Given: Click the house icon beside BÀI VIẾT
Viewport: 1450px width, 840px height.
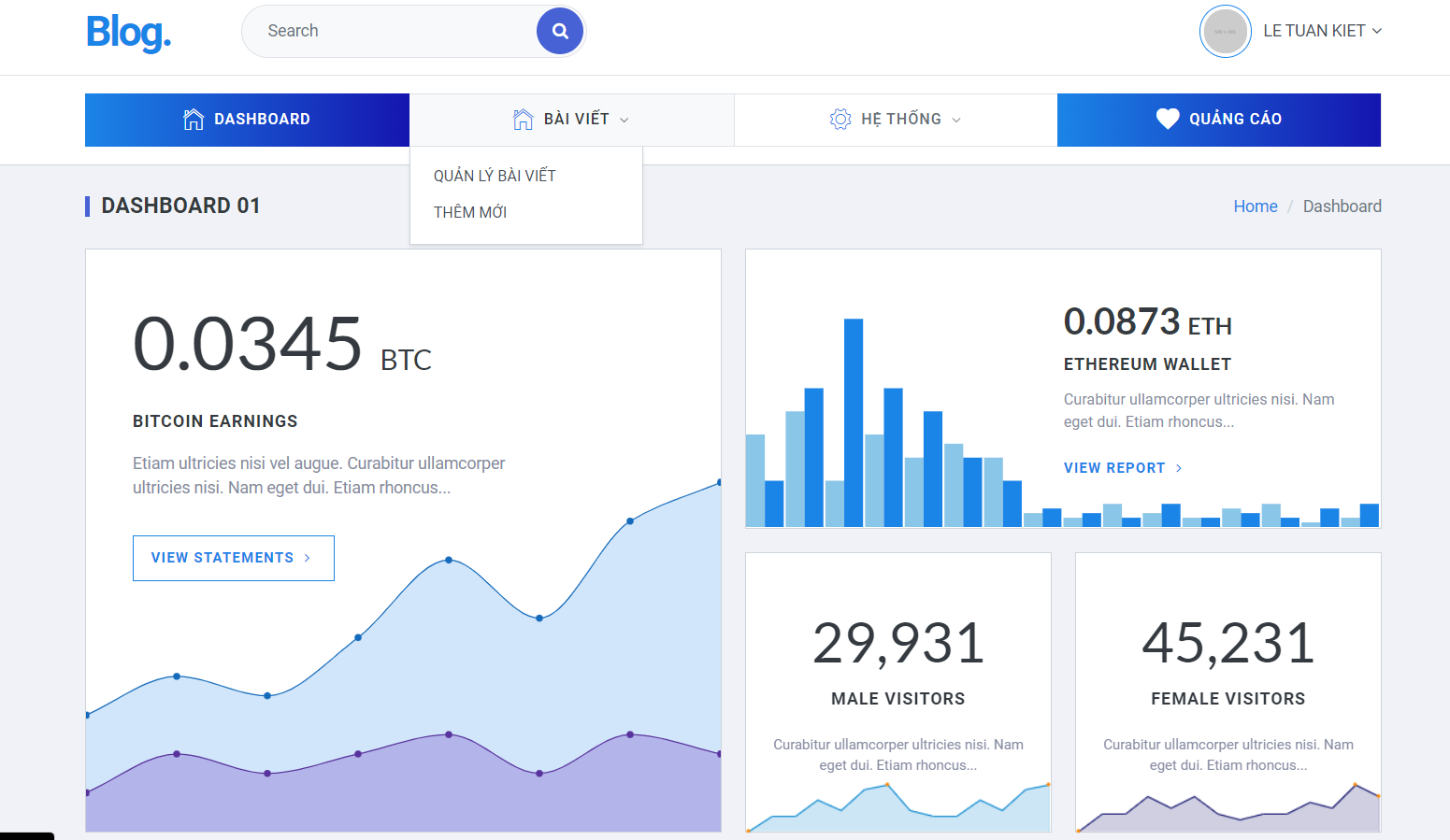Looking at the screenshot, I should click(522, 119).
